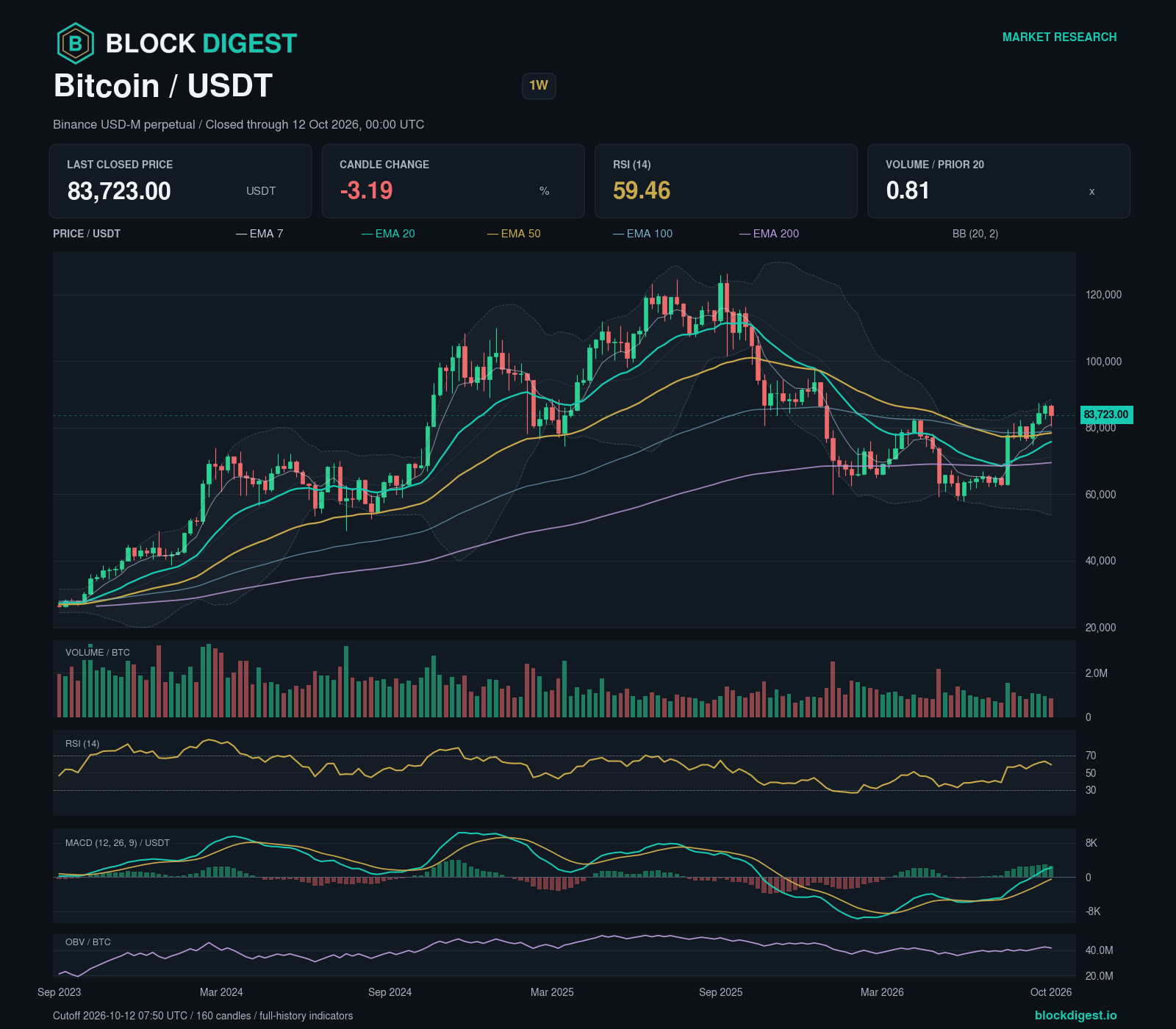Click the OBV 40.0M axis label
Screen dimensions: 1176x1029
1100,950
